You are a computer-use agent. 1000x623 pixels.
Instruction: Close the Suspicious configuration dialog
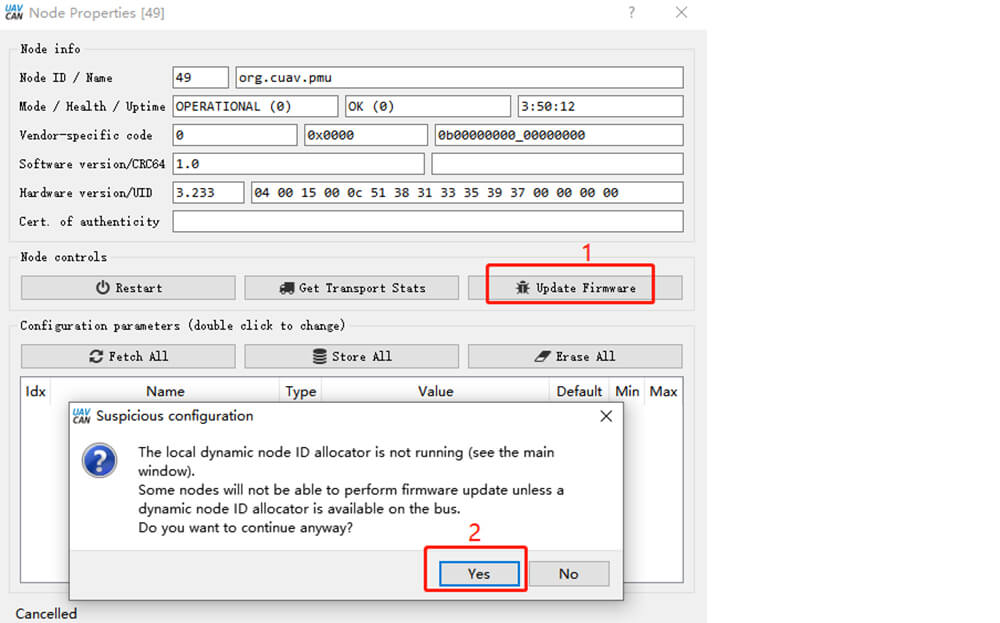(605, 416)
